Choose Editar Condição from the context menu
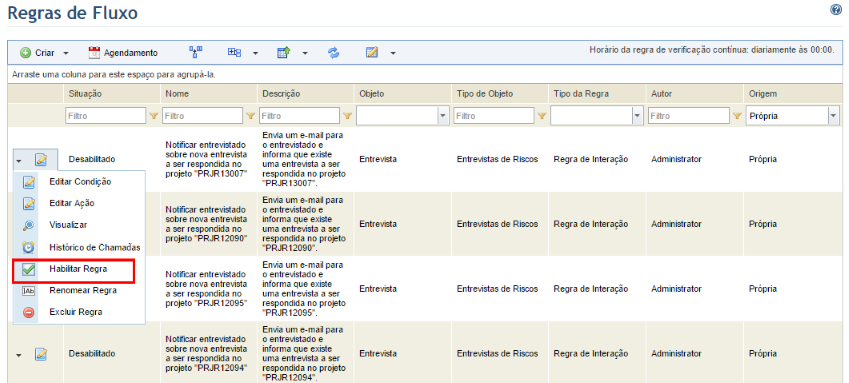 [x=79, y=182]
